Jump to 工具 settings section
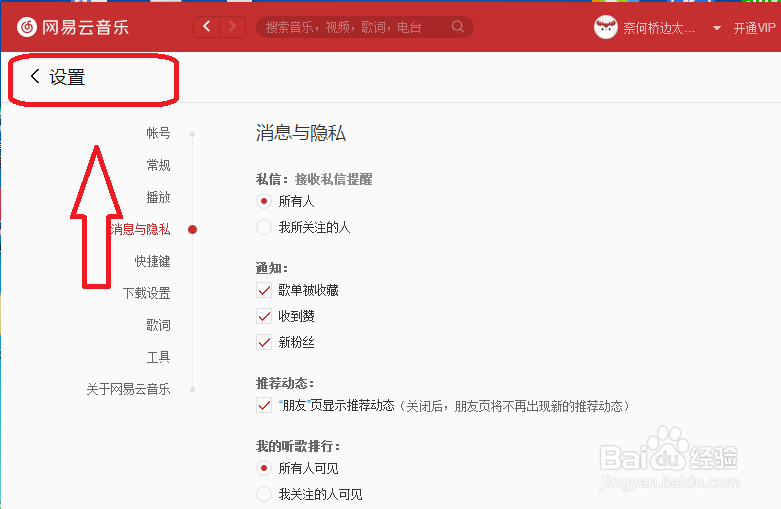Image resolution: width=781 pixels, height=509 pixels. tap(158, 357)
